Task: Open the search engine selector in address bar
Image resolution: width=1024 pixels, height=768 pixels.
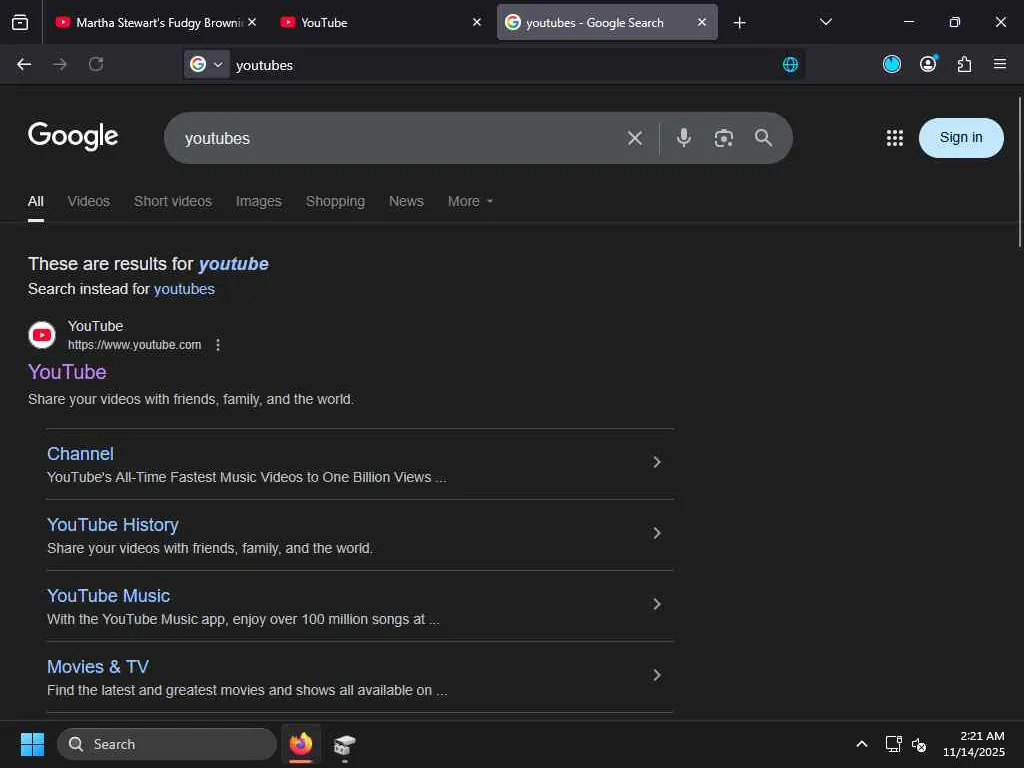Action: 206,64
